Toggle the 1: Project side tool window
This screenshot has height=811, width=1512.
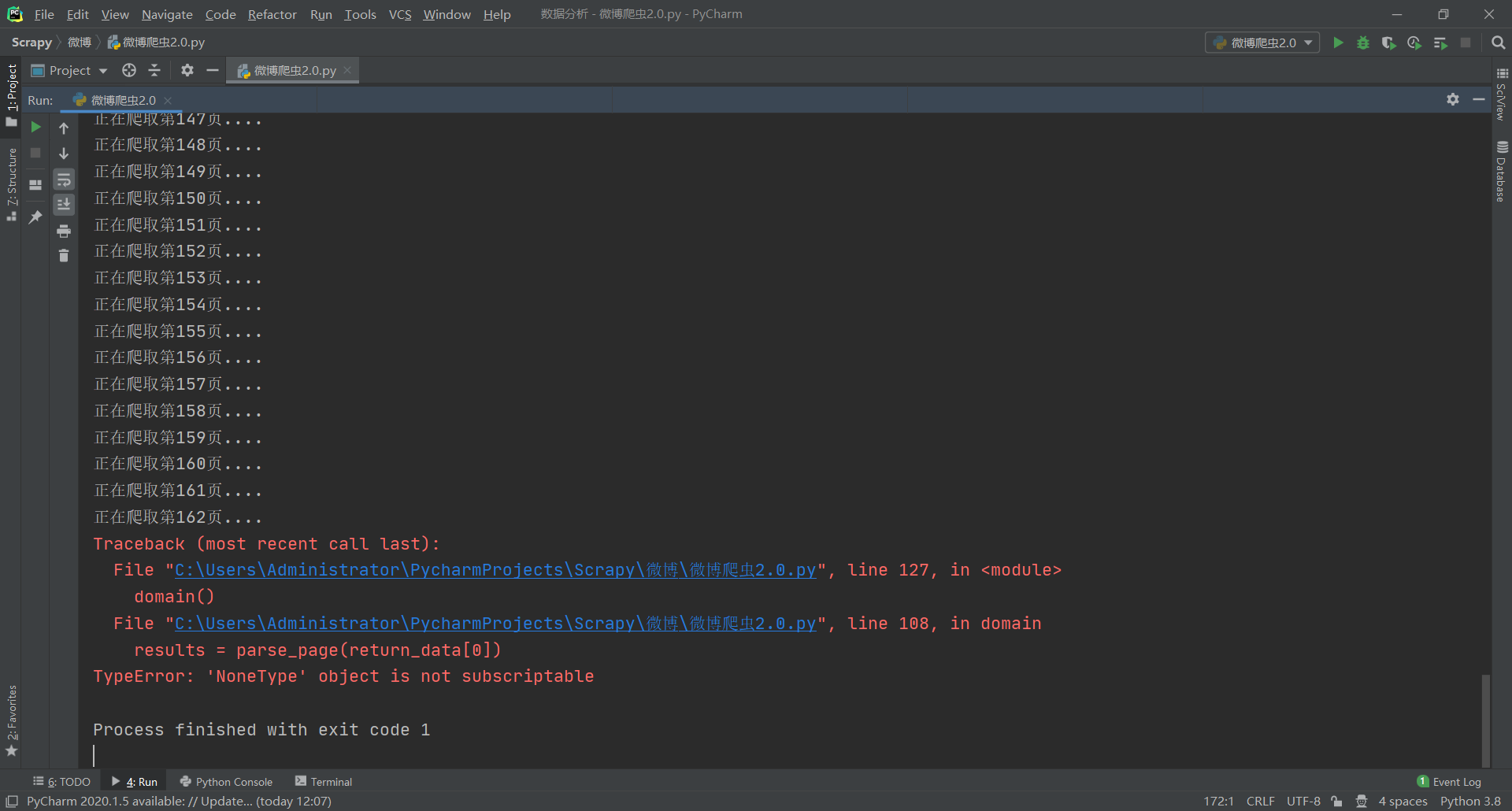point(11,94)
